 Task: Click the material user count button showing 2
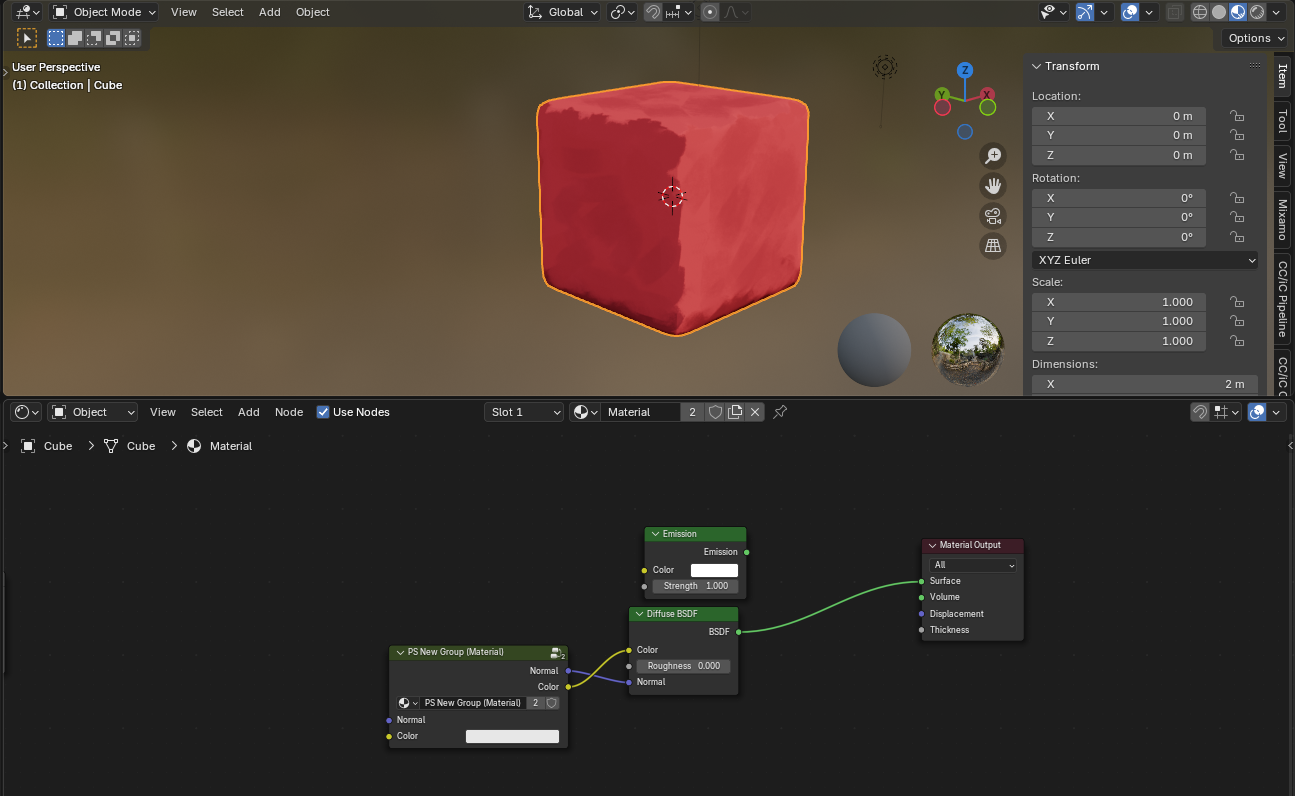pyautogui.click(x=692, y=412)
